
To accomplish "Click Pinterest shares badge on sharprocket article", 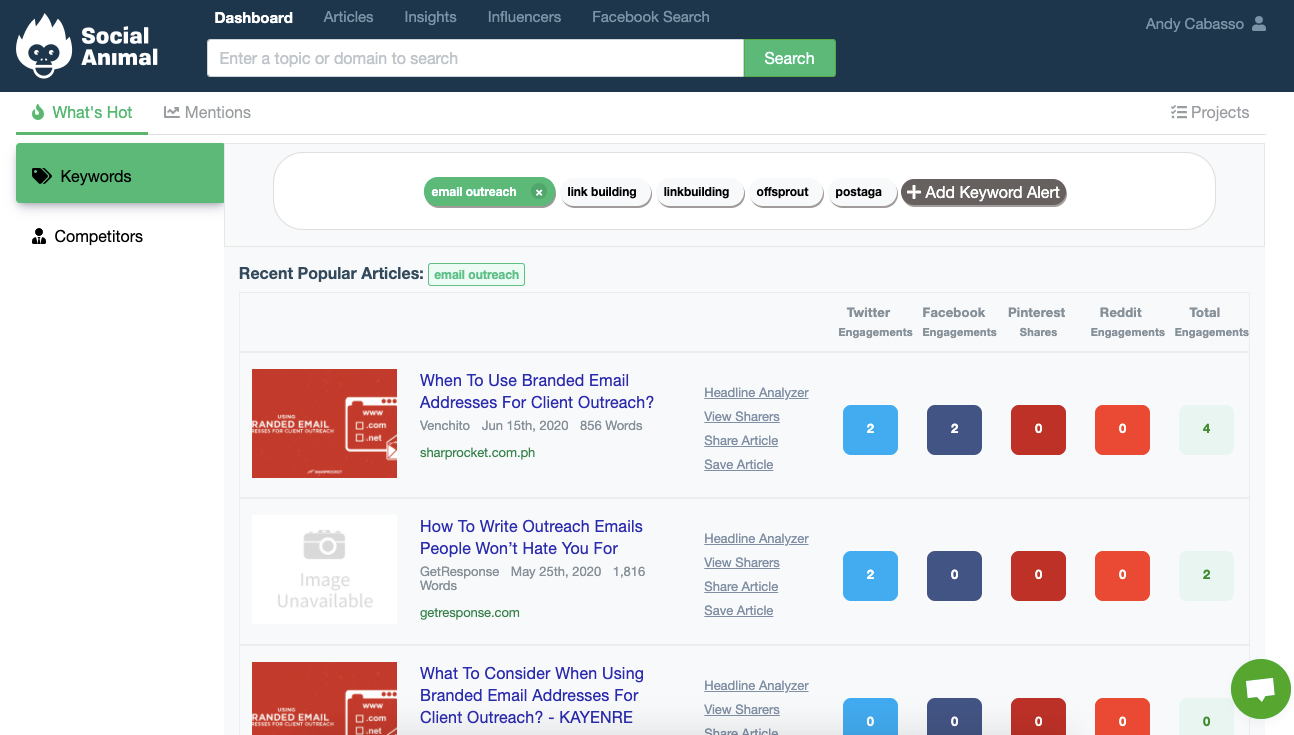I will click(1038, 428).
